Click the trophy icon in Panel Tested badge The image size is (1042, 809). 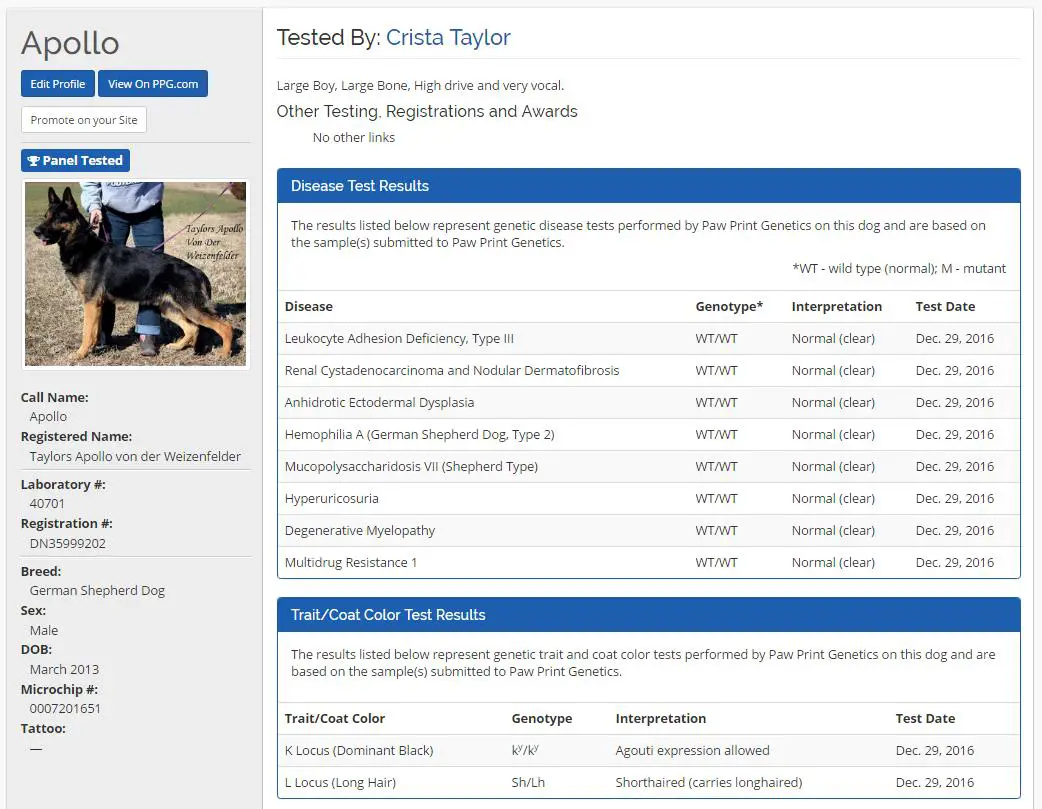click(33, 161)
